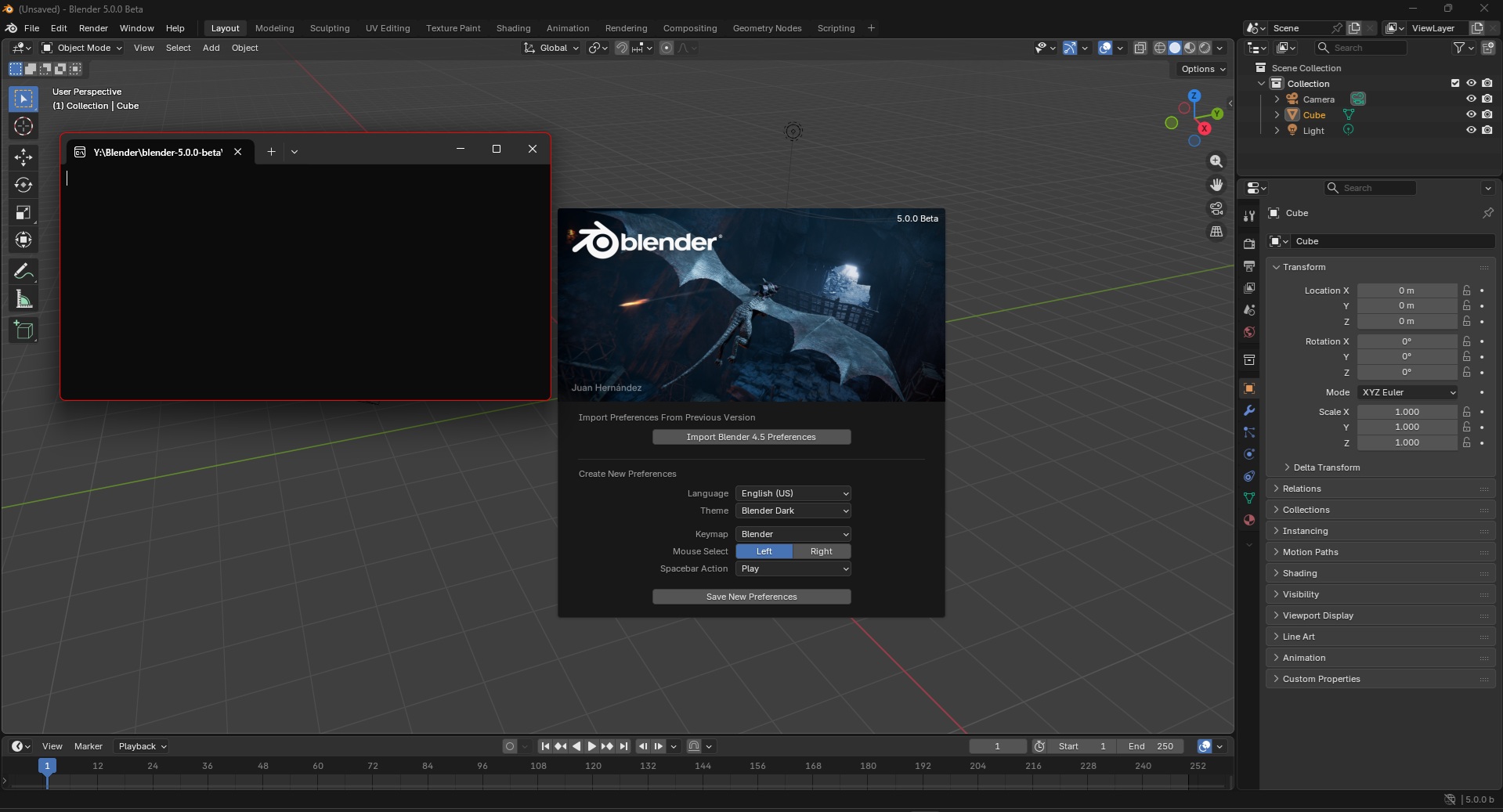Screen dimensions: 1503x812
Task: Uncheck the Collection exclude checkbox
Action: click(1455, 83)
